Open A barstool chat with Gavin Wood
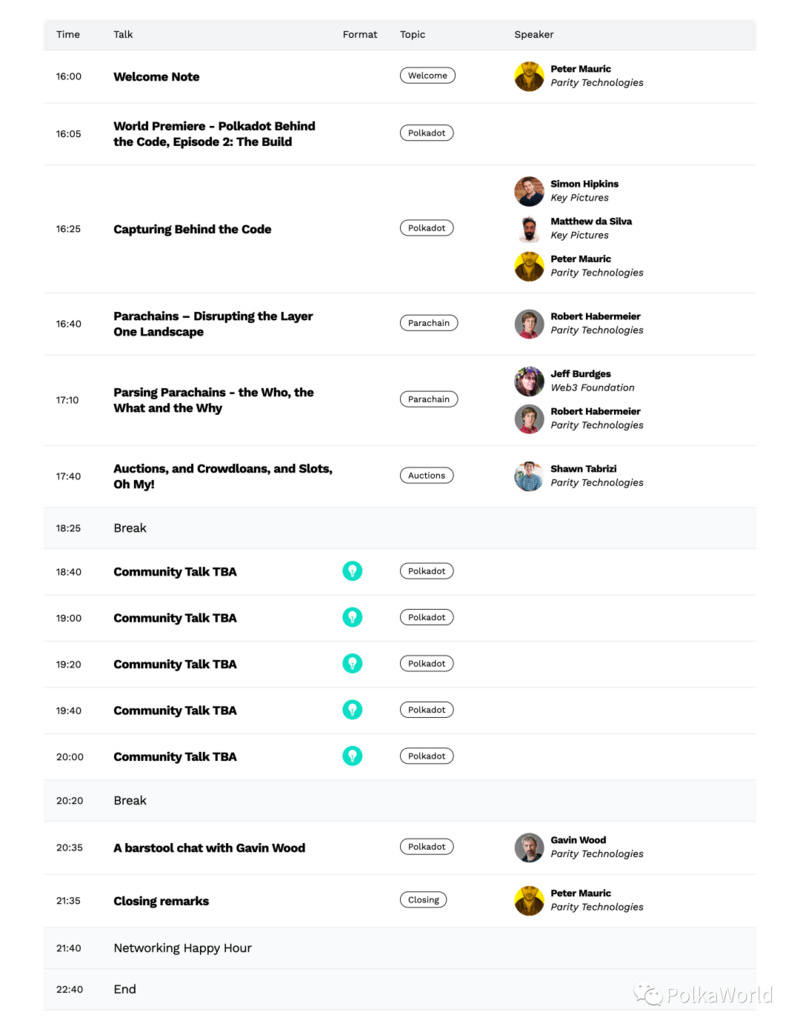Image resolution: width=800 pixels, height=1029 pixels. 209,848
